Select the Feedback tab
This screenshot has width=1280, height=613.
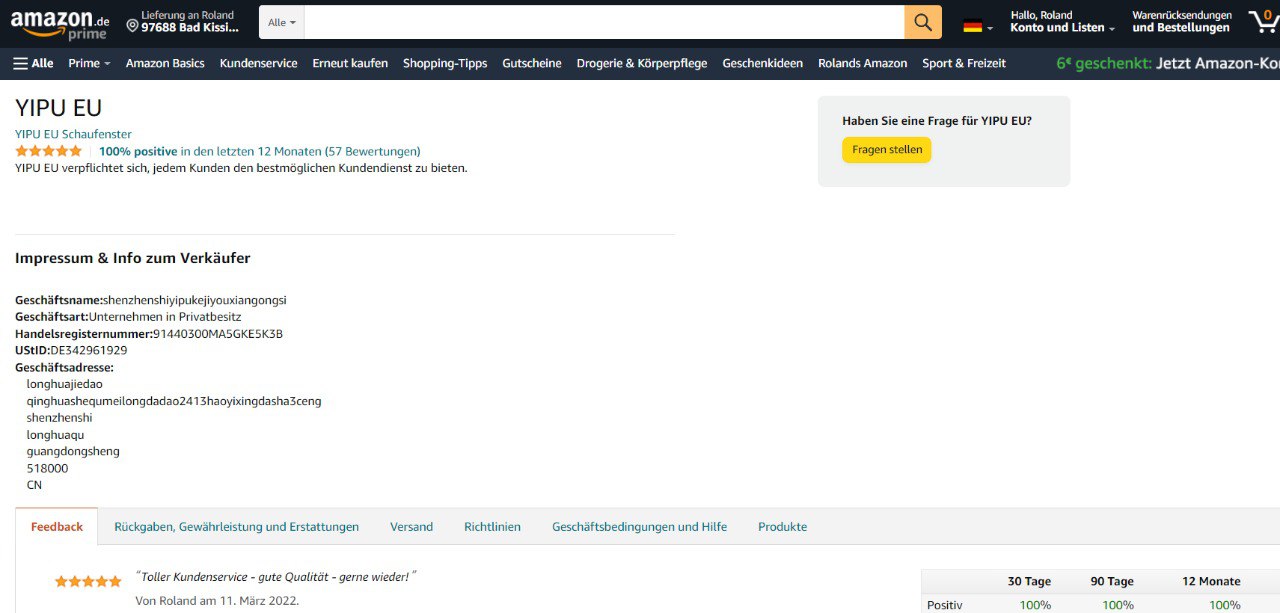(x=57, y=527)
